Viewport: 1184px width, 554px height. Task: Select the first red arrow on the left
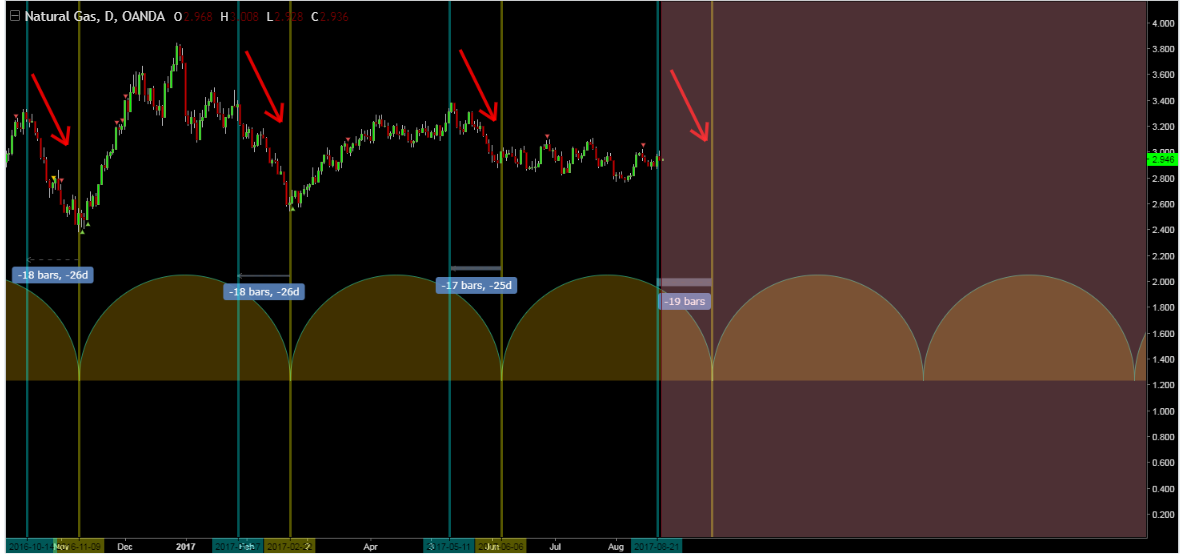coord(51,110)
